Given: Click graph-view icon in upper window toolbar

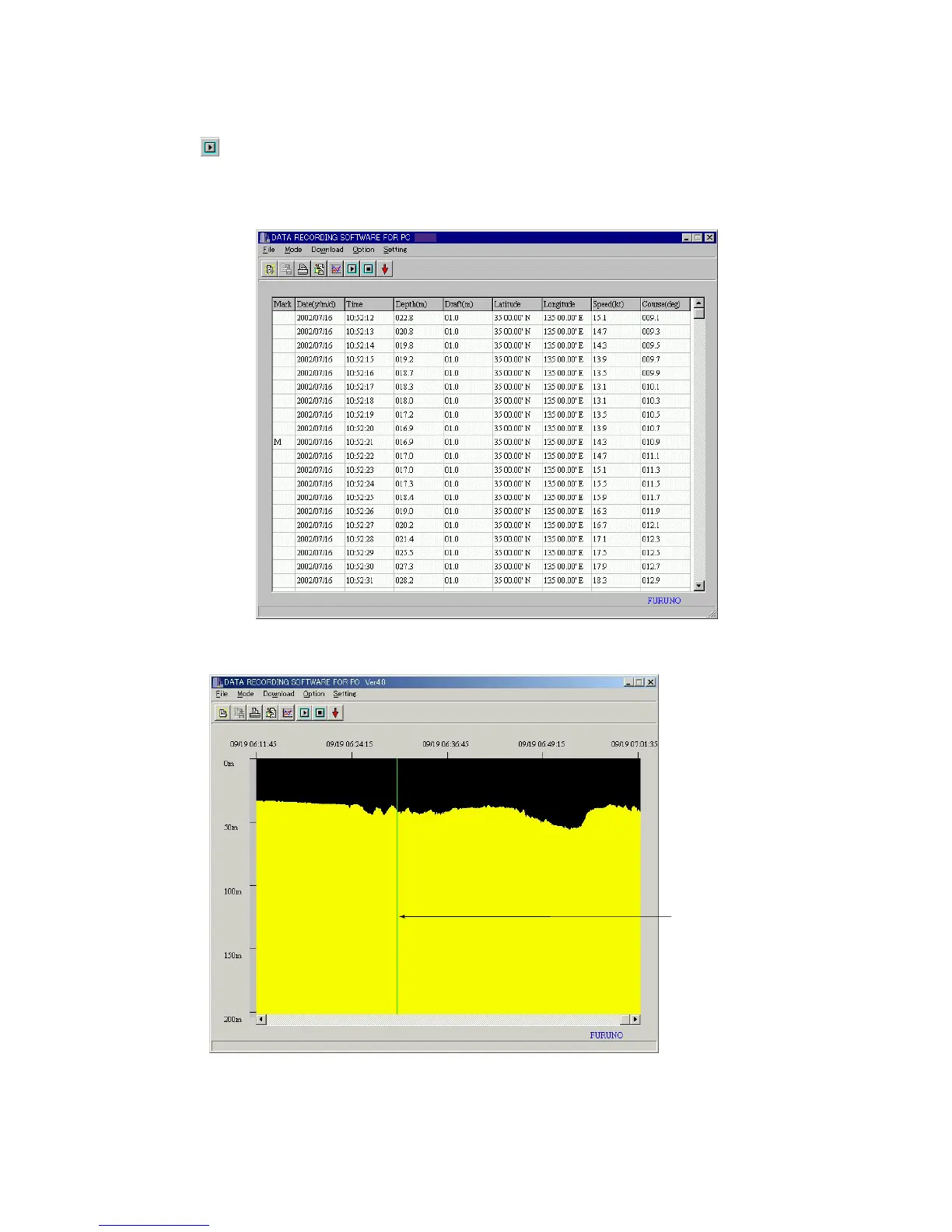Looking at the screenshot, I should [335, 269].
